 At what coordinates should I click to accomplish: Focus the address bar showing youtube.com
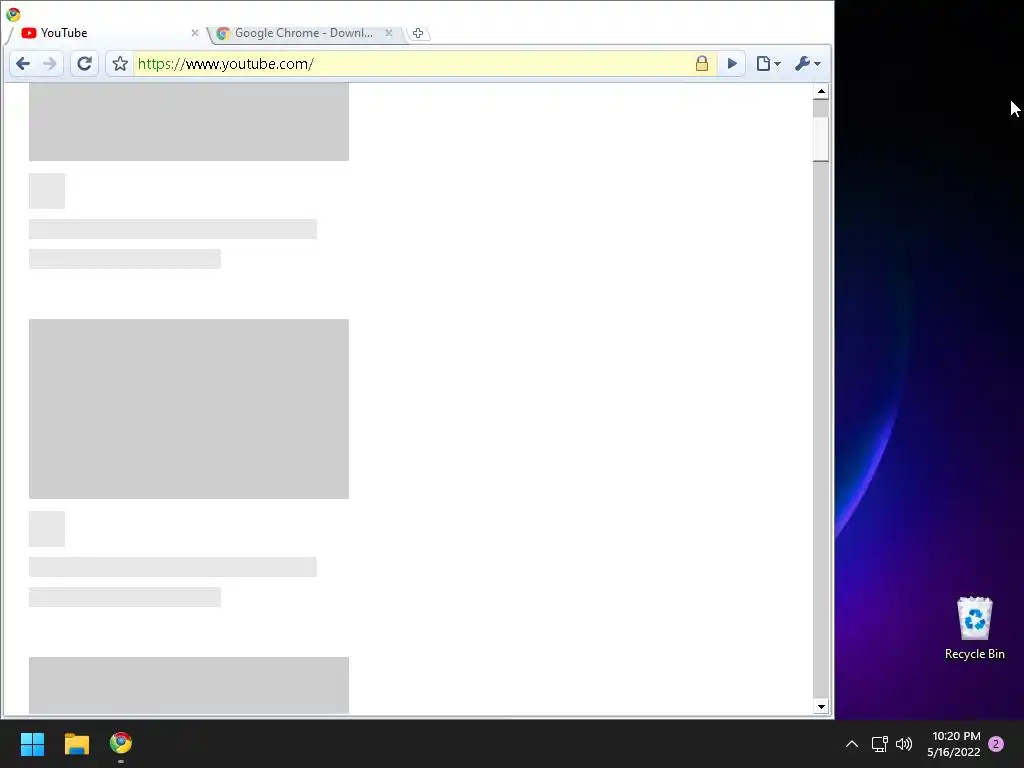point(411,63)
